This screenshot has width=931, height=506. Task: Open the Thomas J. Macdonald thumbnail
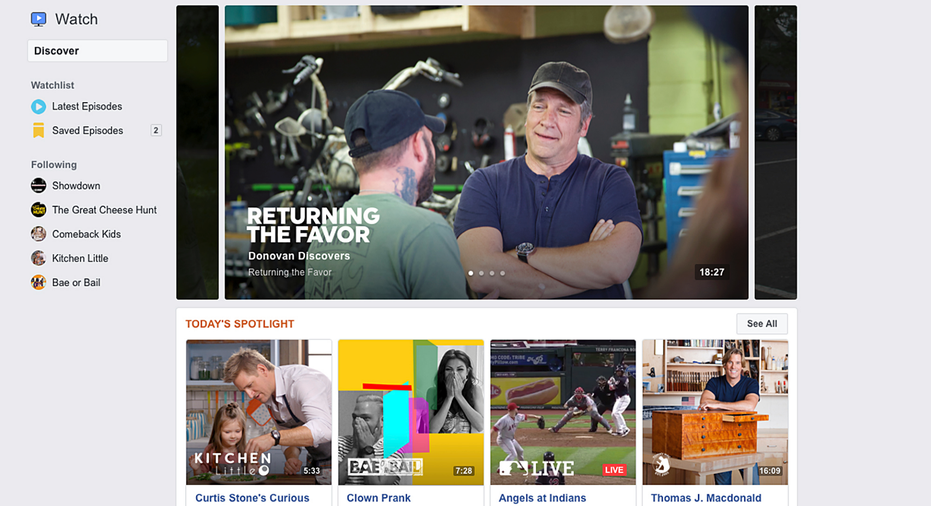click(715, 412)
